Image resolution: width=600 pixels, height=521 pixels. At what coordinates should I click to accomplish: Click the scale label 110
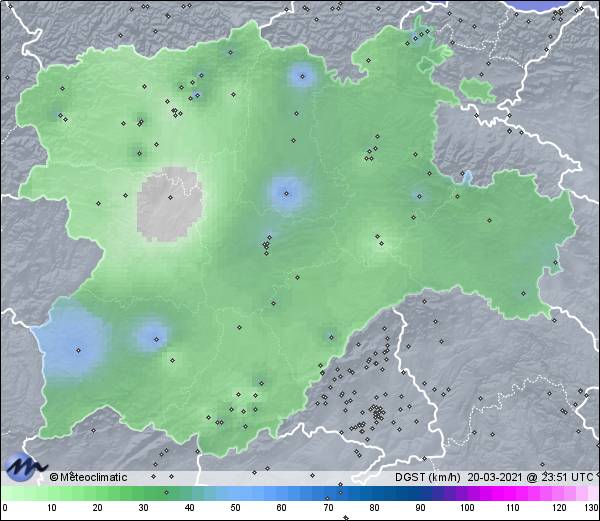(513, 508)
